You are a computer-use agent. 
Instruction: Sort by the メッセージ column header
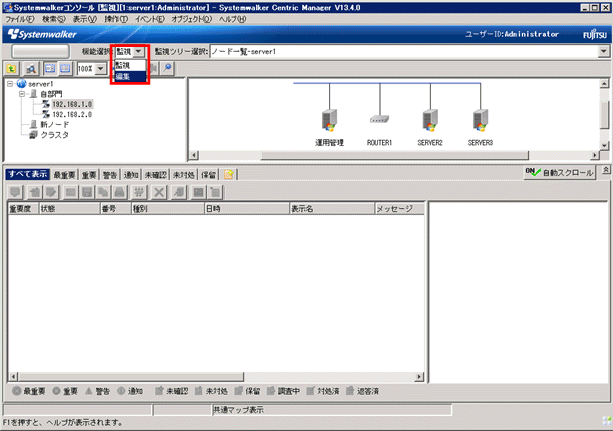tap(400, 209)
